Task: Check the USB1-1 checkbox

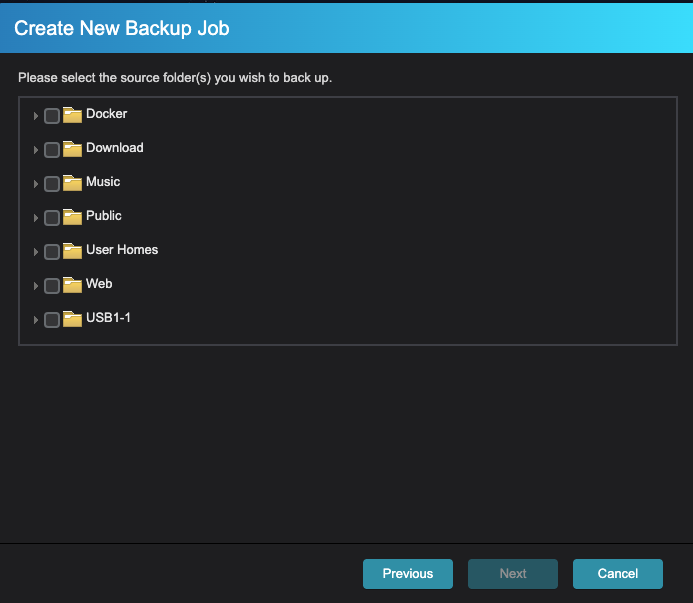Action: point(52,320)
